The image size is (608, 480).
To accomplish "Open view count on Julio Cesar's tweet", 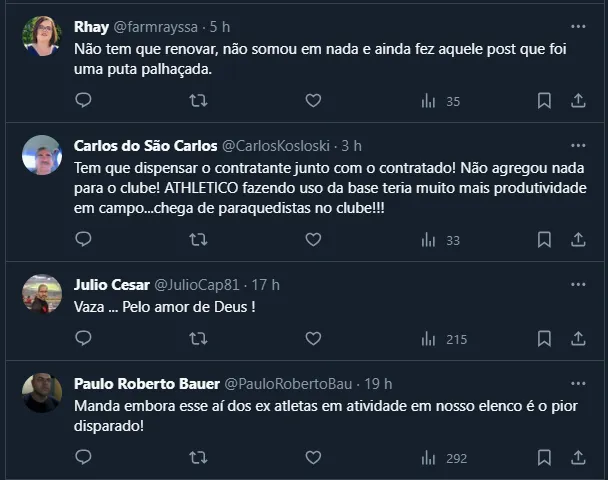I will (x=443, y=339).
